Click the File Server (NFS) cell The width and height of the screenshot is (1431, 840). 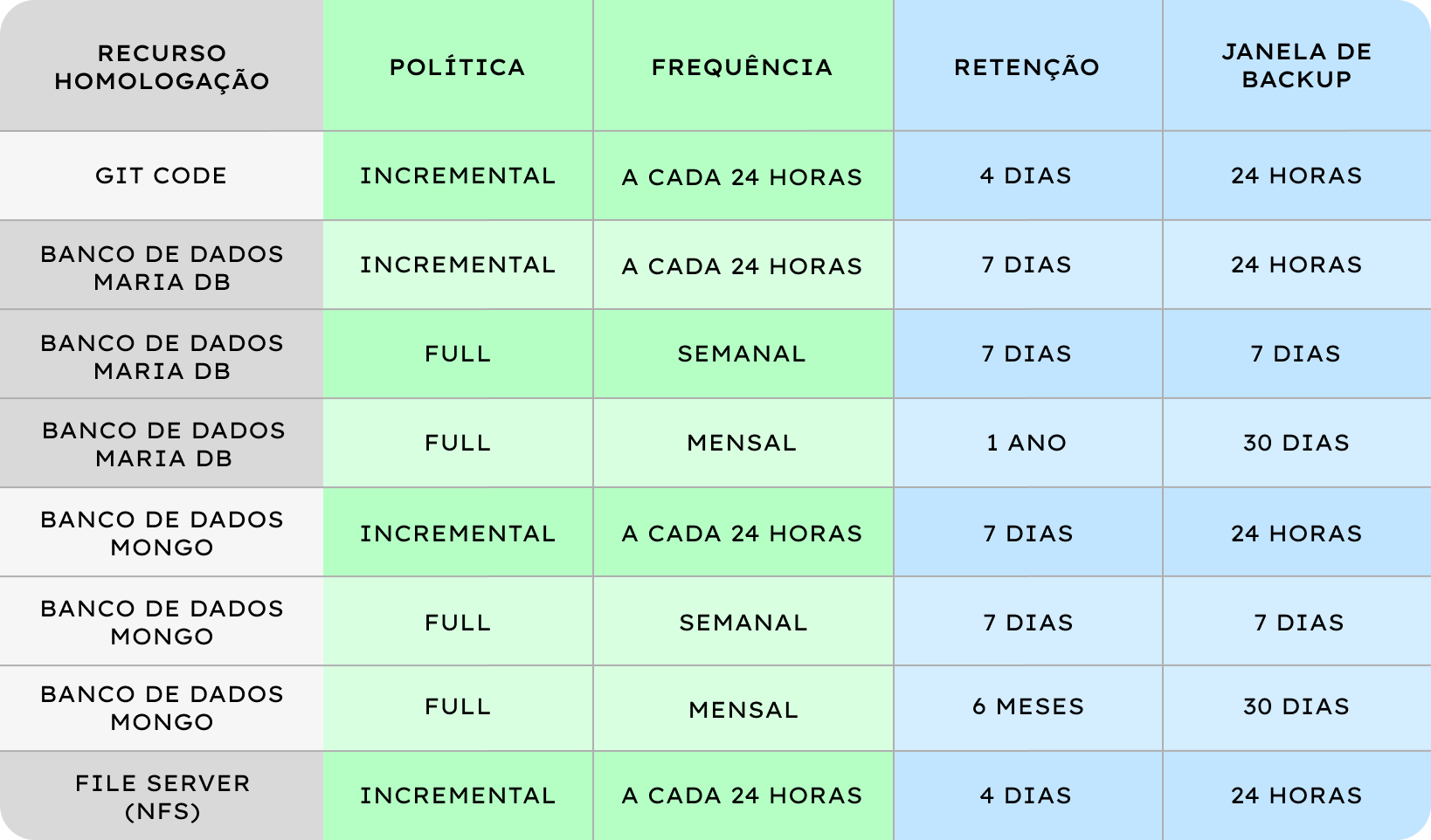[162, 796]
